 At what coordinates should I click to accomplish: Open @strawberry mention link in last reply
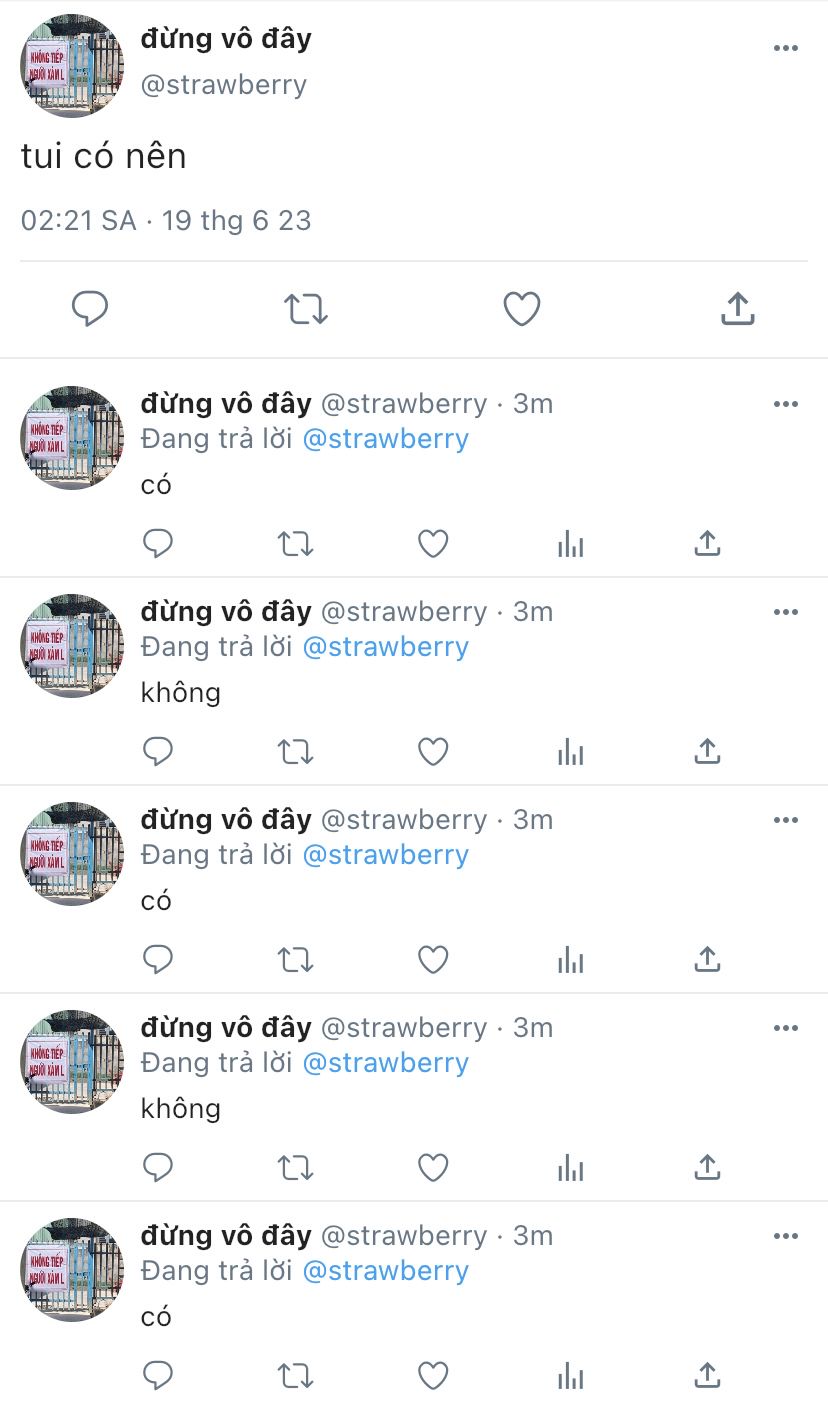point(385,1271)
